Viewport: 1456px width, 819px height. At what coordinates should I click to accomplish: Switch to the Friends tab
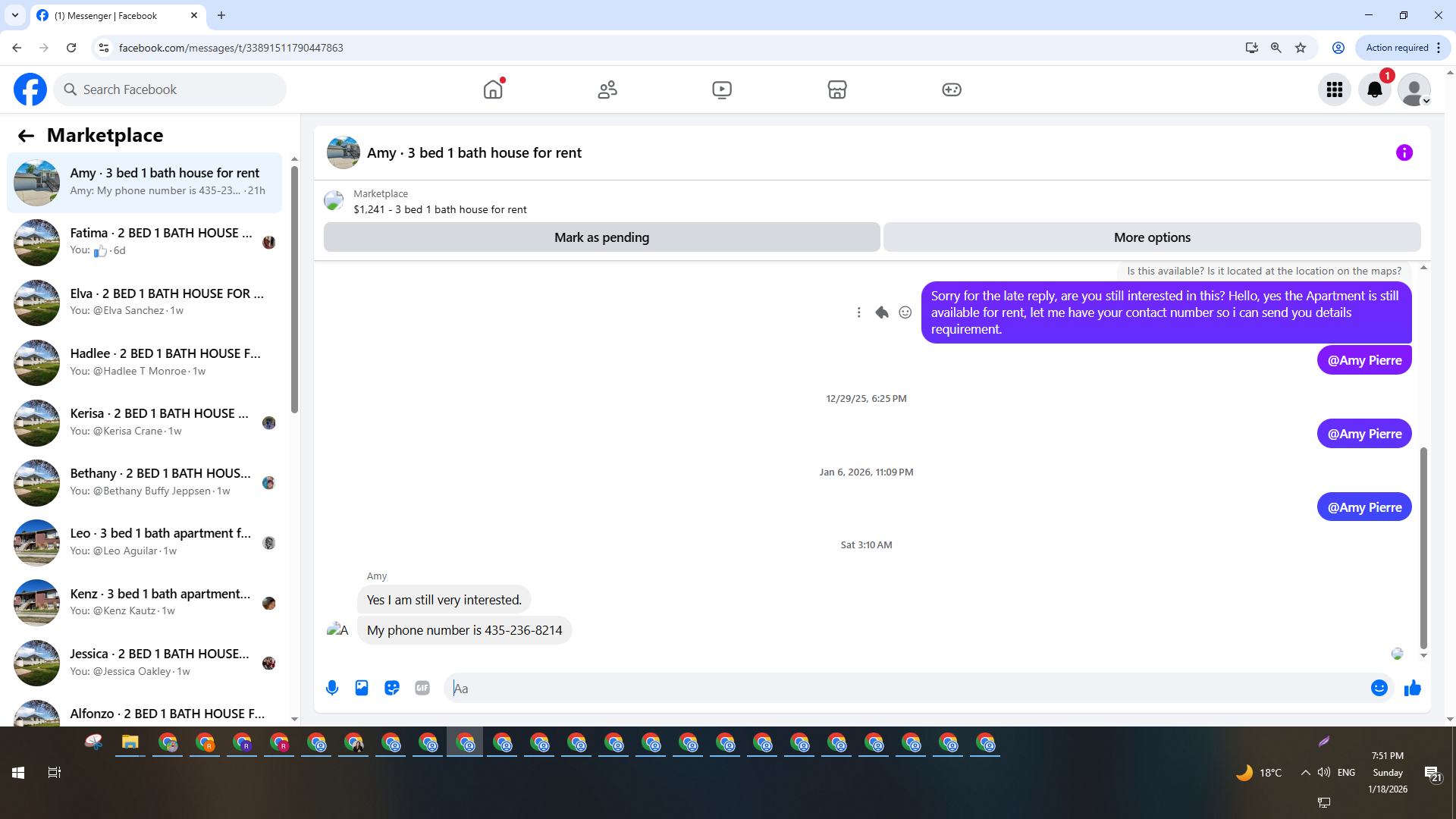click(607, 89)
